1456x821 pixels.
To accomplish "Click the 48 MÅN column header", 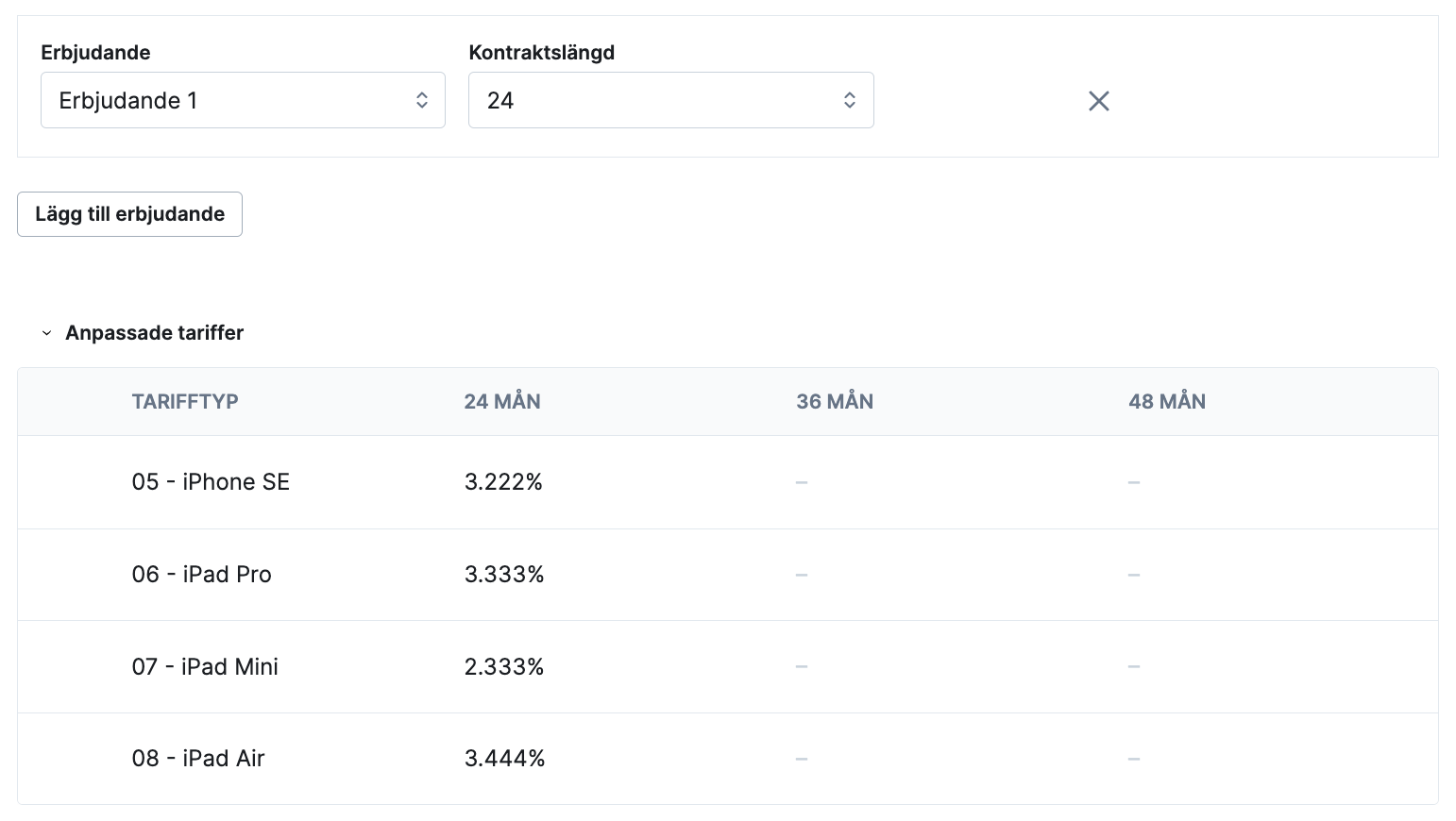I will point(1167,401).
